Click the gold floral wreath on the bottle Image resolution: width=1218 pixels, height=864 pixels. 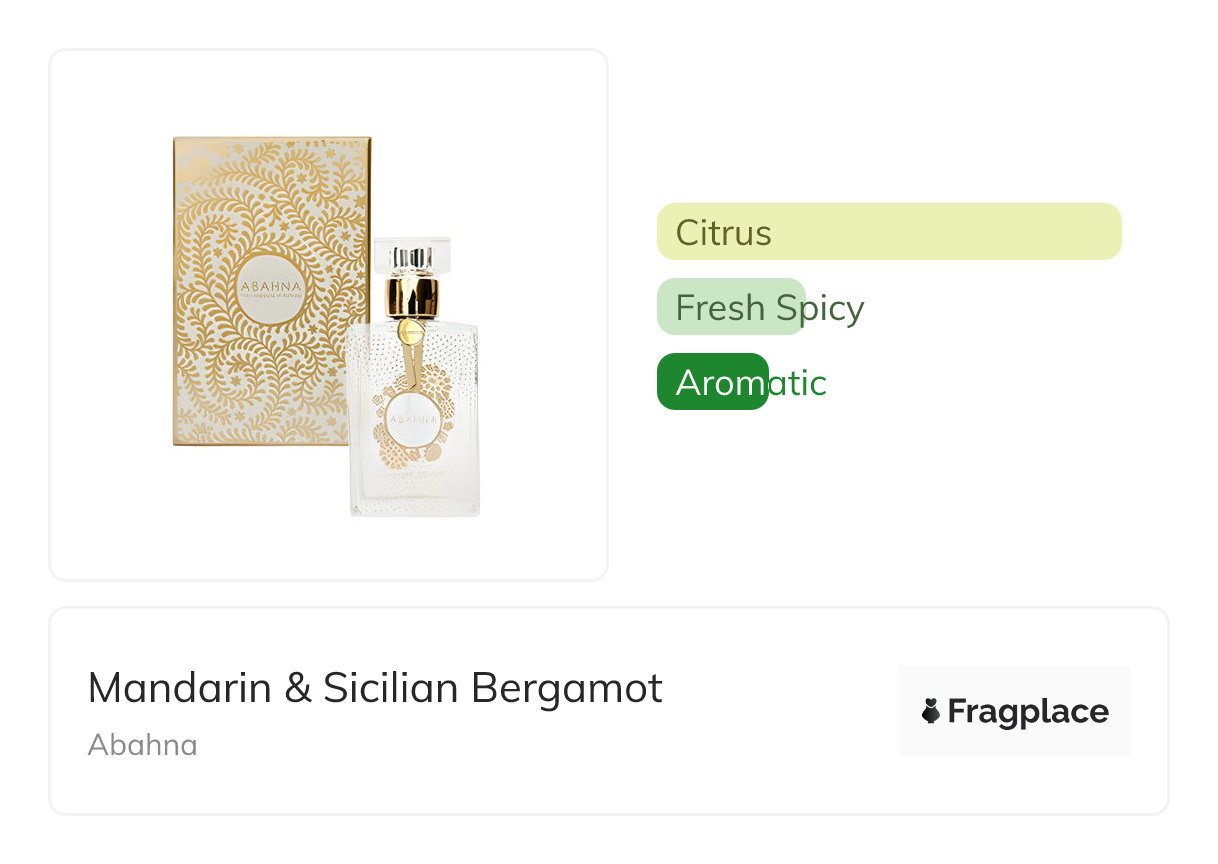click(385, 440)
